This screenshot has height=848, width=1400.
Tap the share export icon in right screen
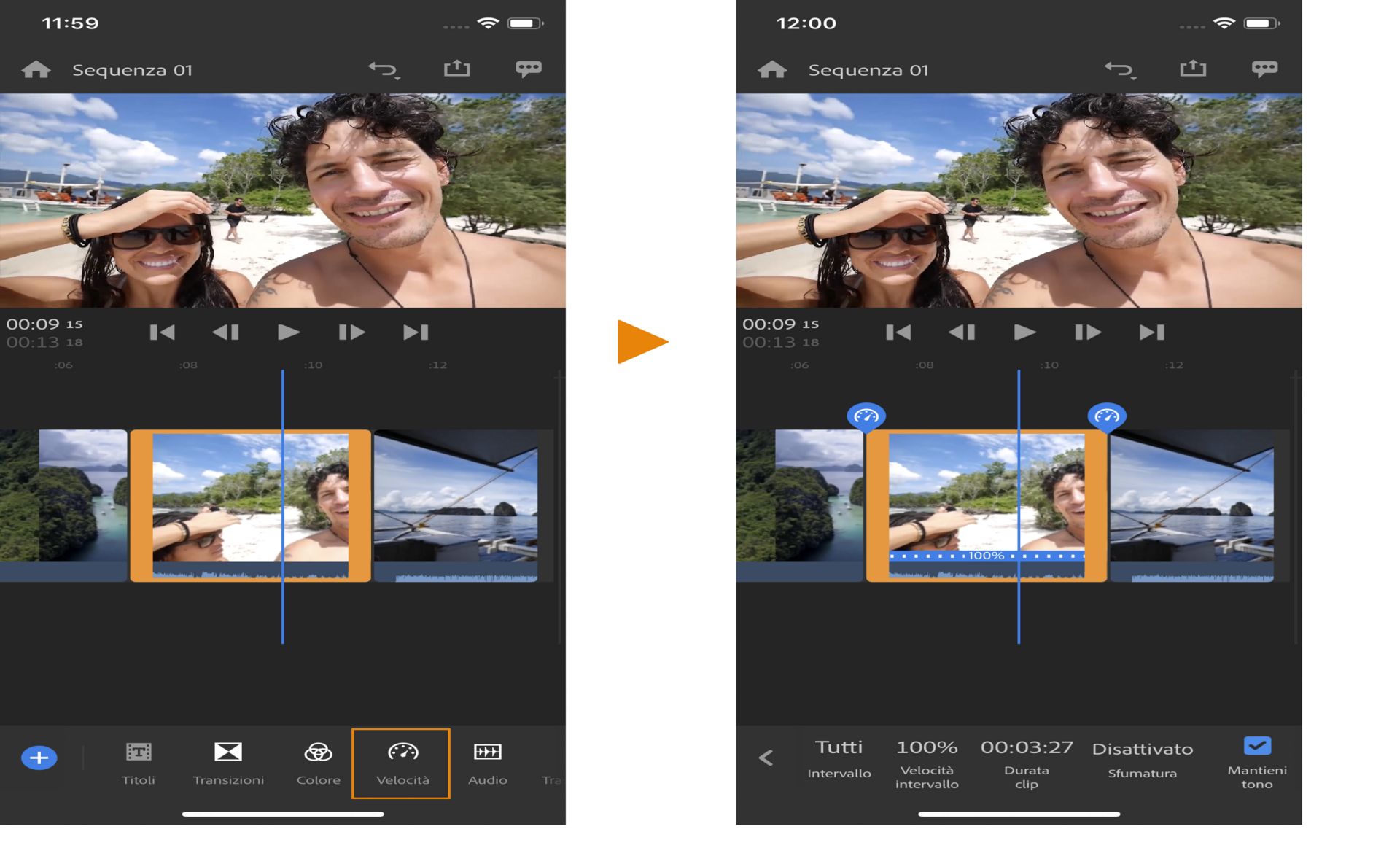(1193, 69)
